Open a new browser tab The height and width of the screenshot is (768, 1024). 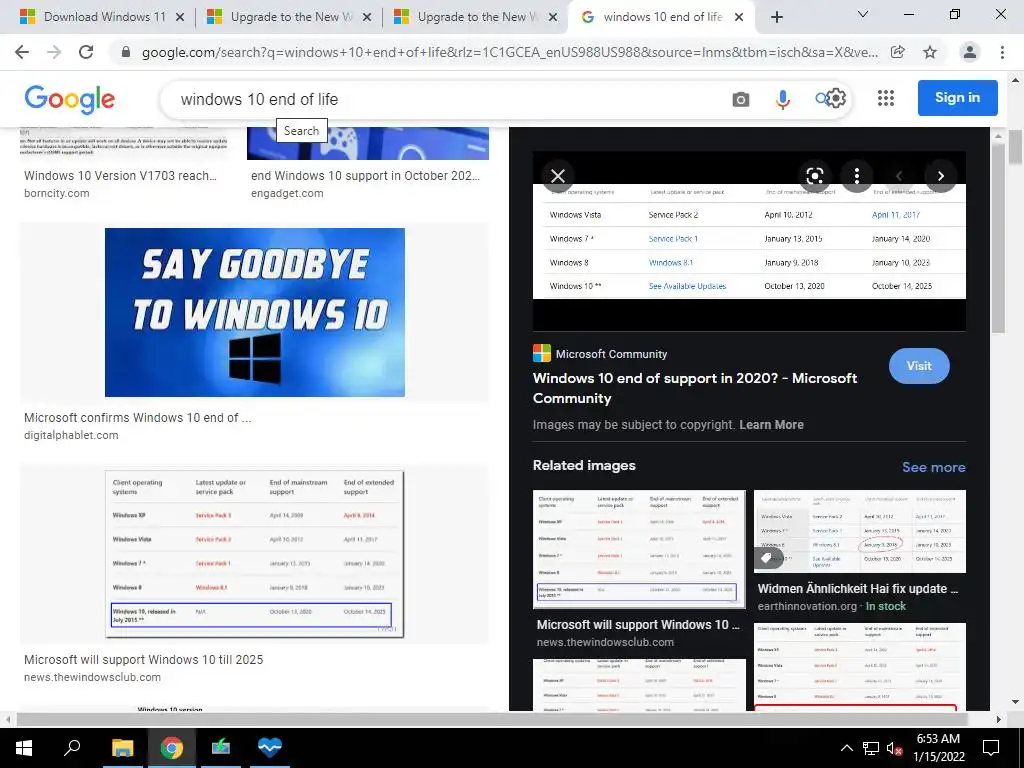[776, 17]
